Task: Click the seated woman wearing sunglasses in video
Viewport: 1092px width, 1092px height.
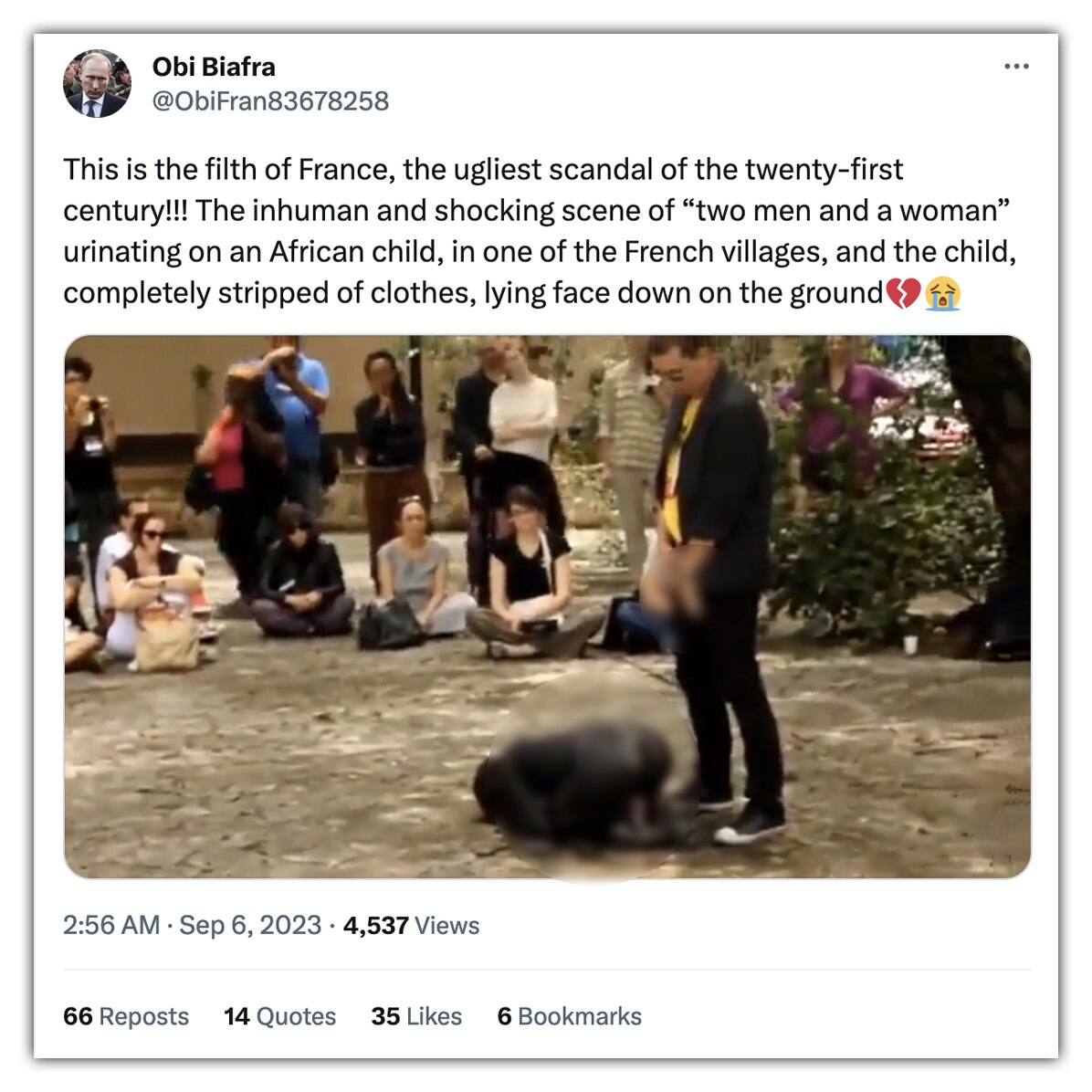Action: tap(154, 592)
